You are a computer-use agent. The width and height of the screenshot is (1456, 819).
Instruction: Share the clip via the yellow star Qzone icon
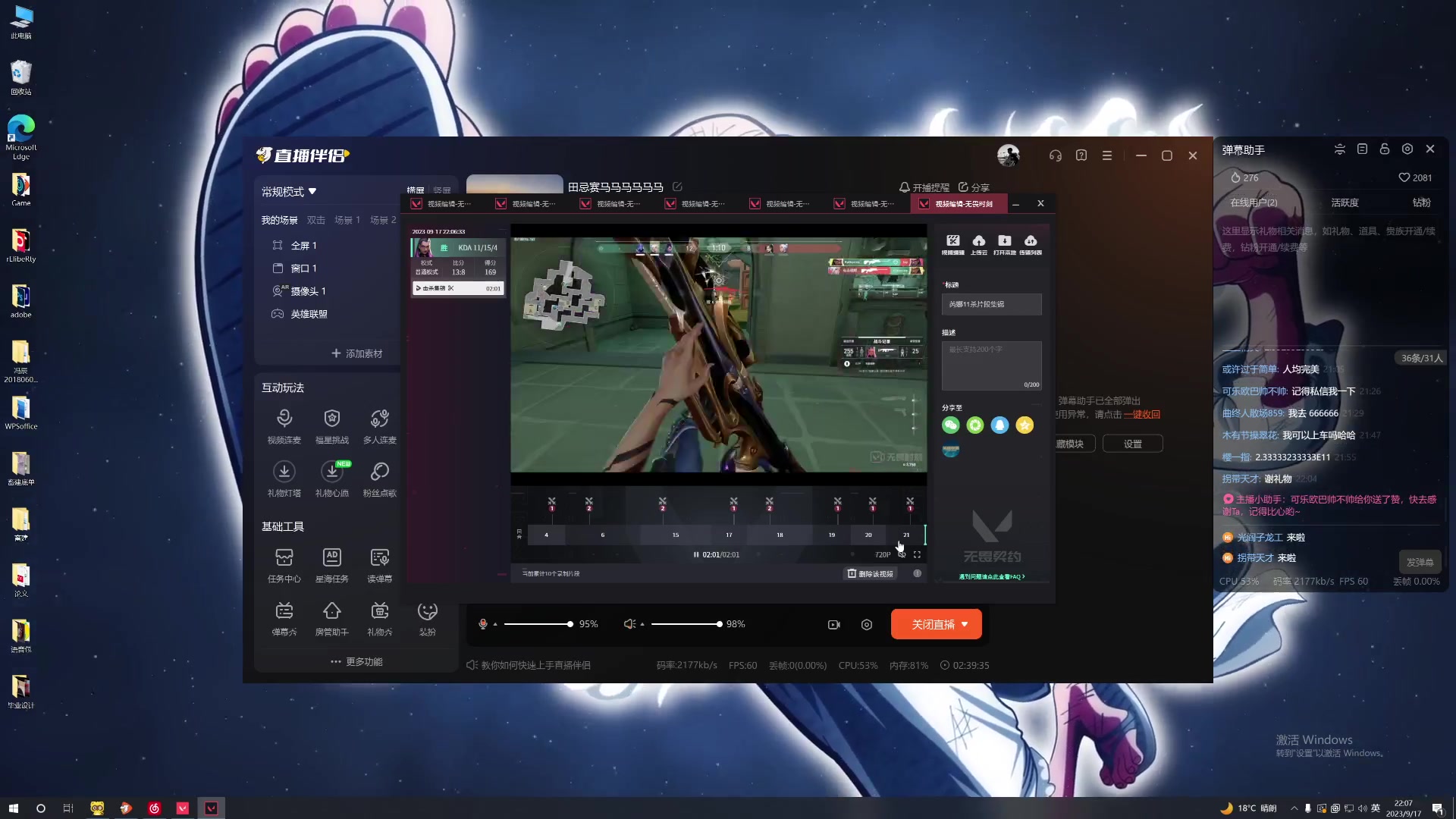(1025, 425)
